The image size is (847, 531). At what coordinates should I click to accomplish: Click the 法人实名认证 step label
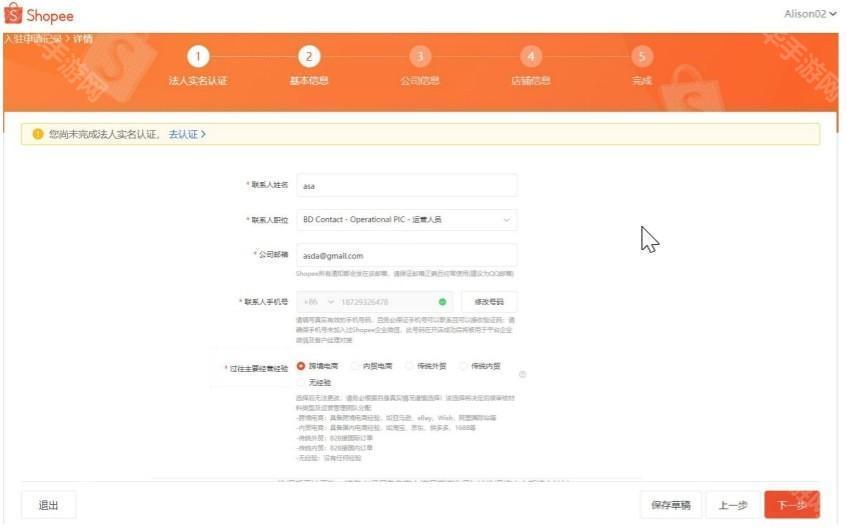[x=198, y=80]
